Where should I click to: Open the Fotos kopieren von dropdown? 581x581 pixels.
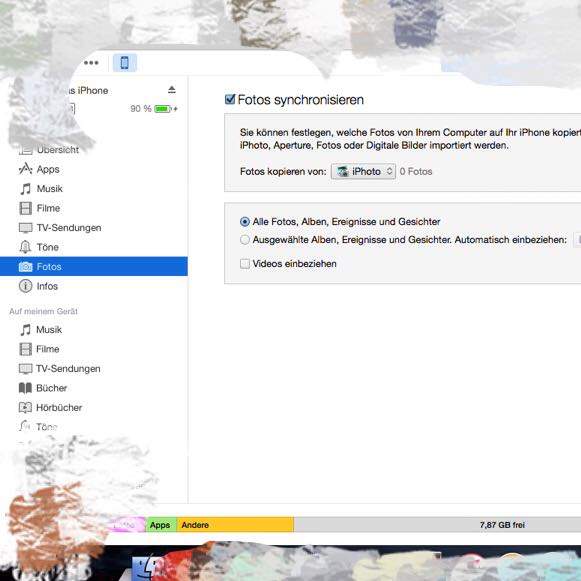pos(363,171)
